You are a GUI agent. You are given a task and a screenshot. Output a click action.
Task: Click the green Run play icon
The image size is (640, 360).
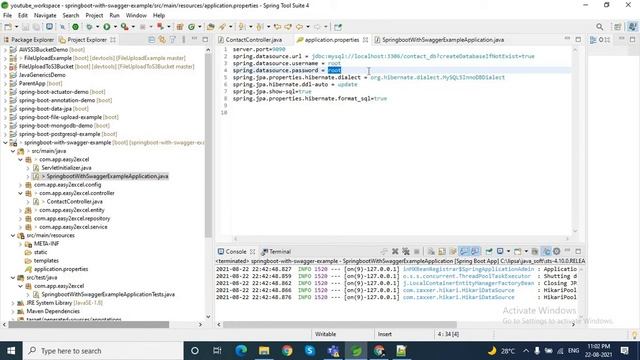pyautogui.click(x=107, y=27)
